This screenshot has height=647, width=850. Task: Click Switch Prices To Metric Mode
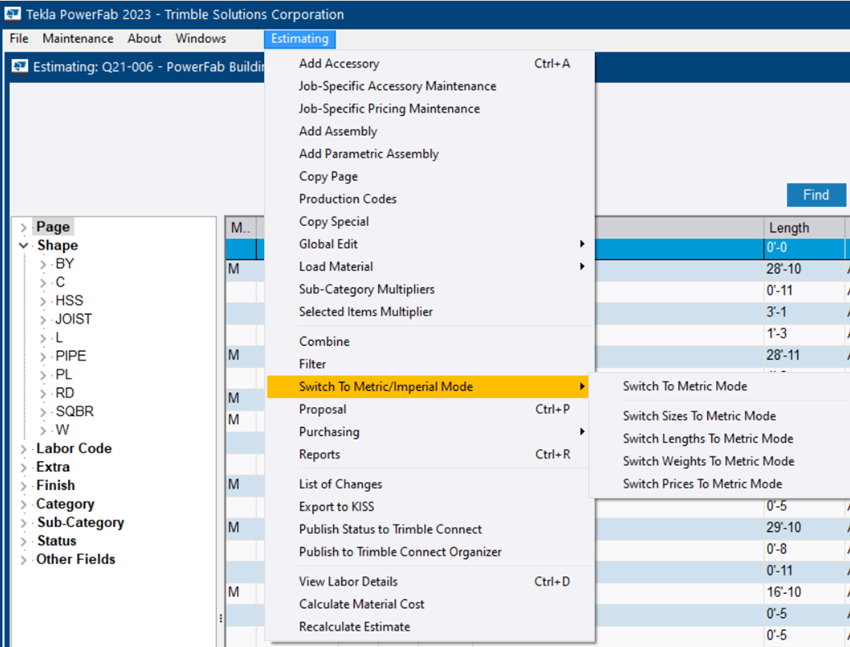[x=702, y=484]
